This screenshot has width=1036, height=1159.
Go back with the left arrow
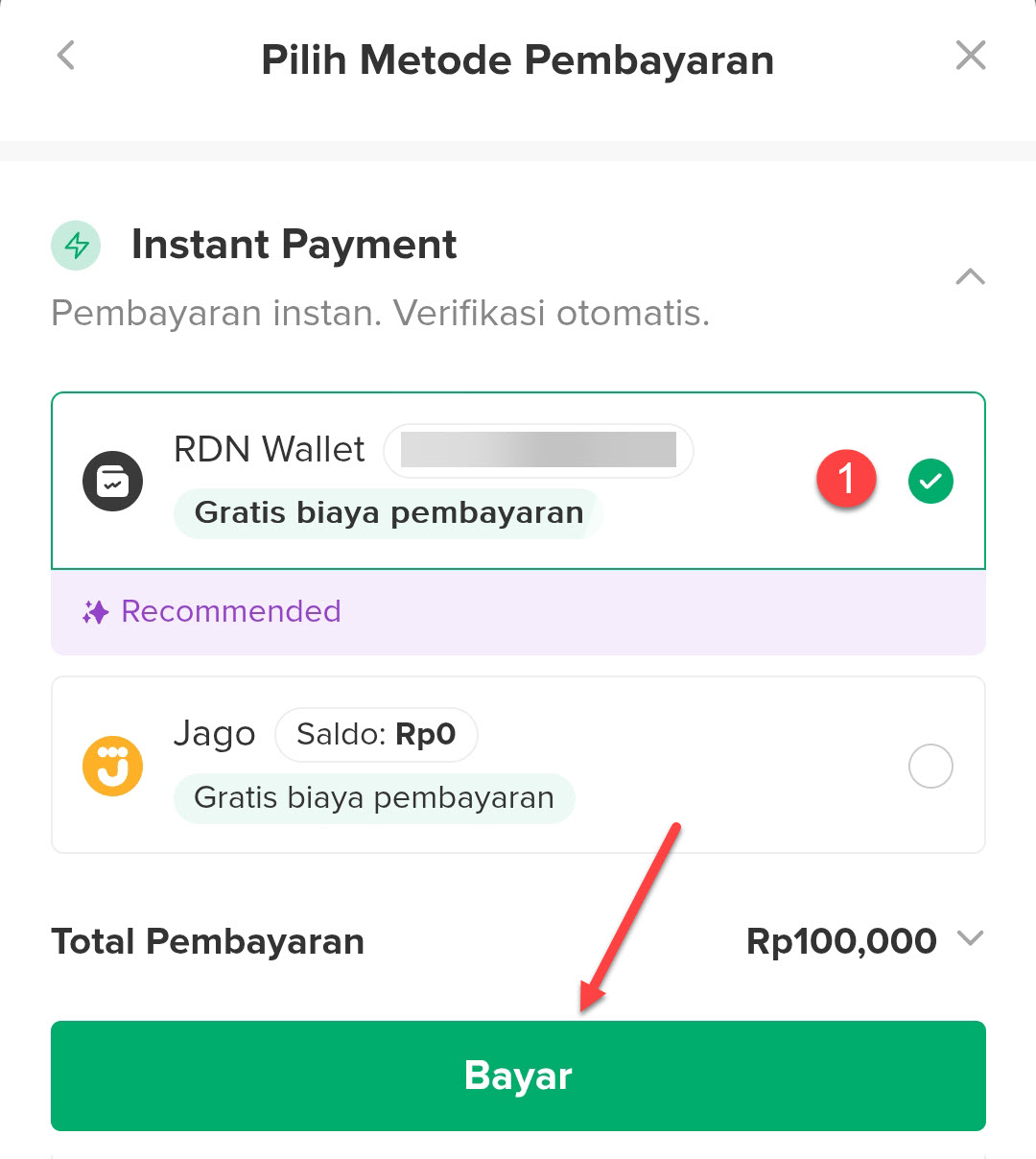click(65, 56)
